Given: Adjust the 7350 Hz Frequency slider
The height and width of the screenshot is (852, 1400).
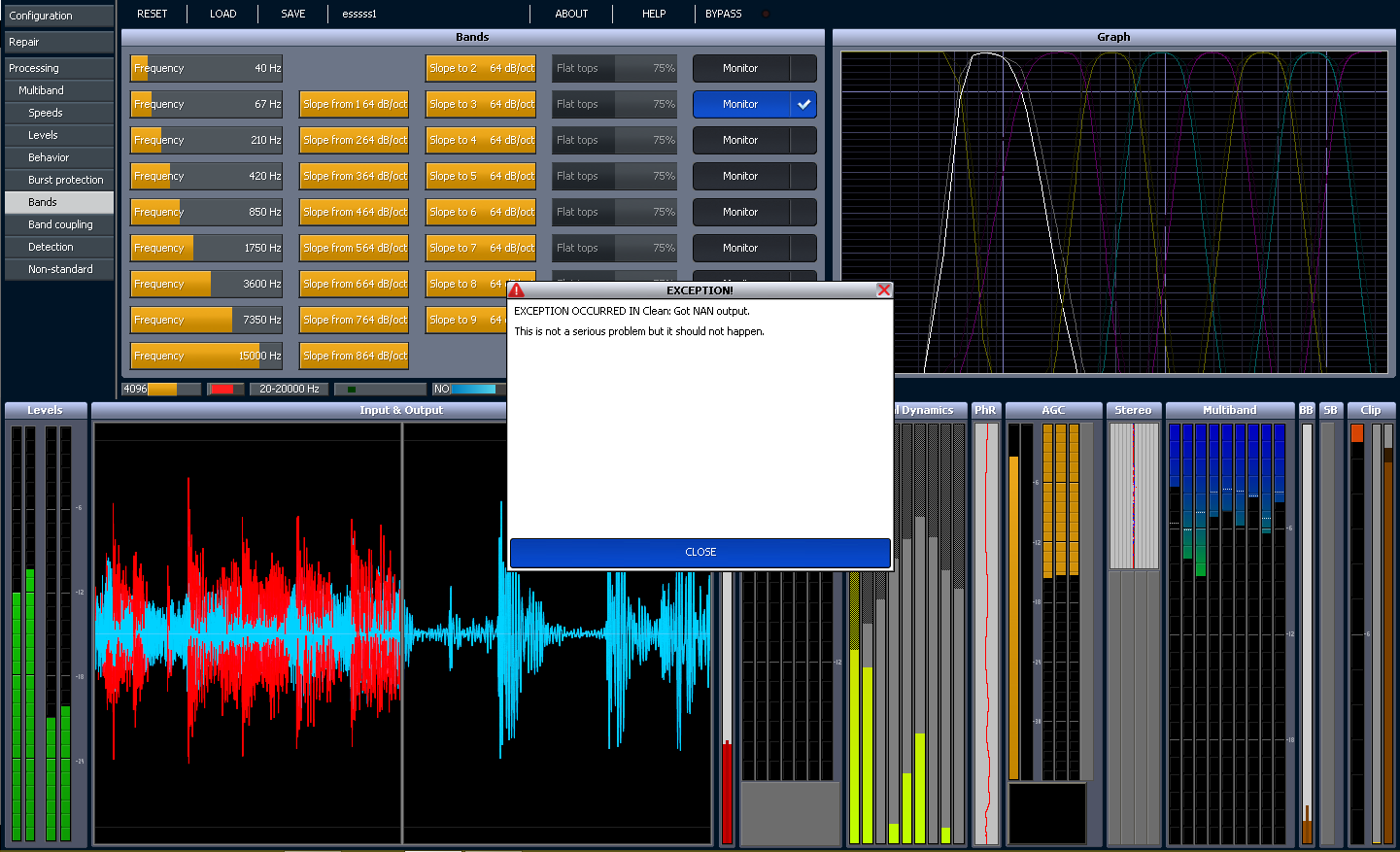Looking at the screenshot, I should [206, 320].
